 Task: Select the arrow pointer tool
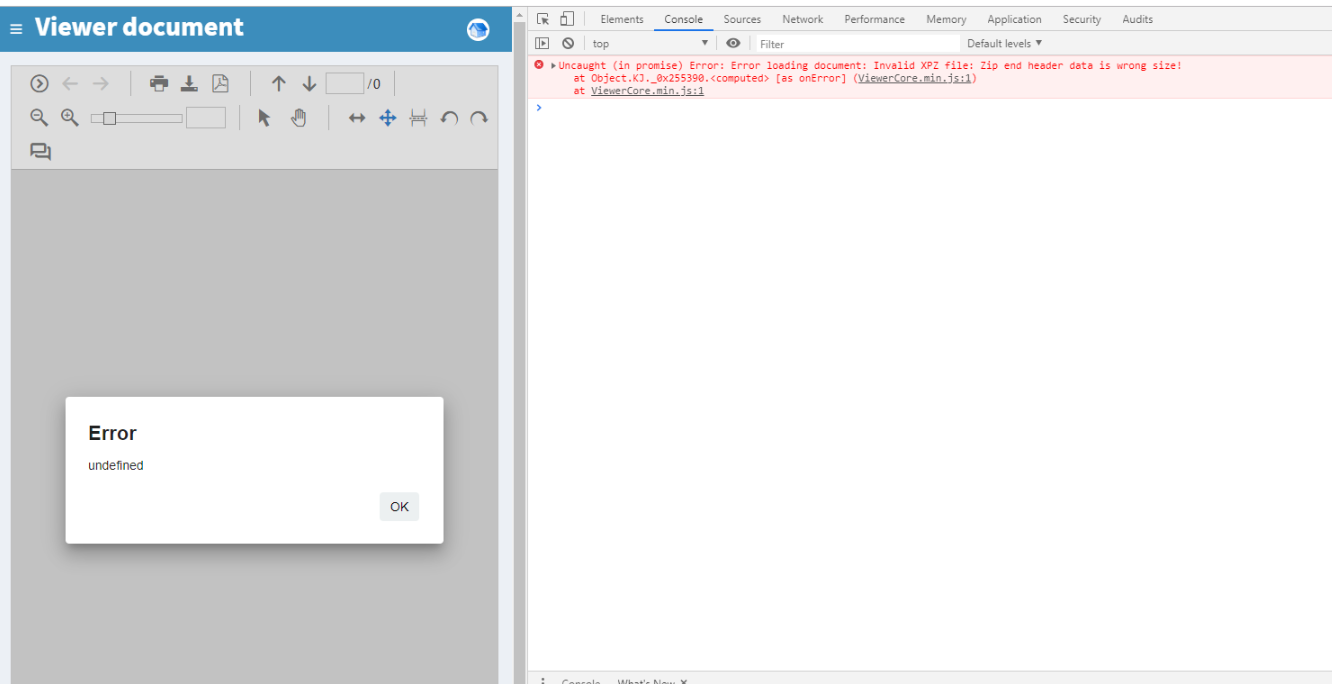[264, 118]
